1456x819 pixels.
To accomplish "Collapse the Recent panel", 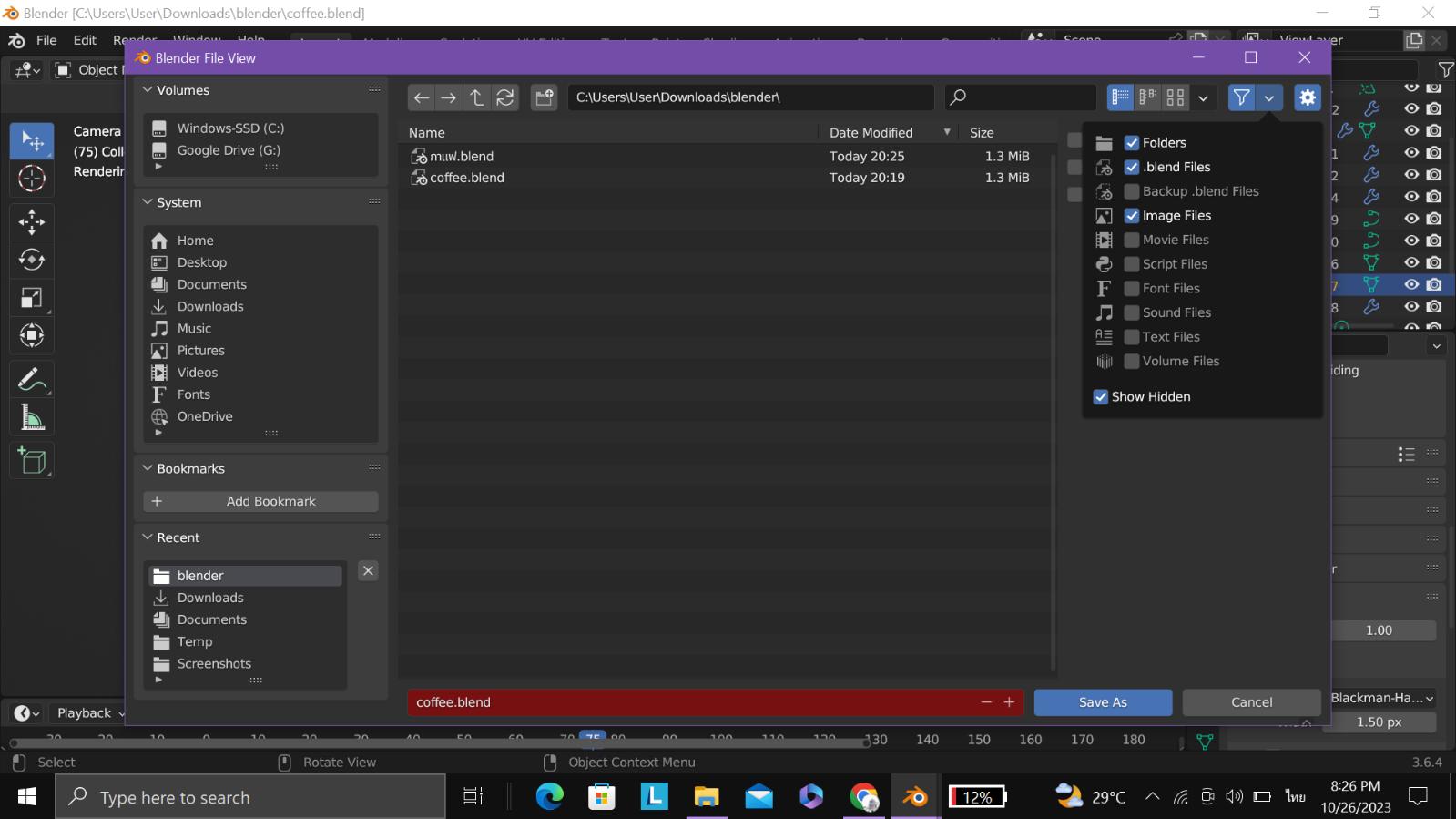I will point(148,537).
